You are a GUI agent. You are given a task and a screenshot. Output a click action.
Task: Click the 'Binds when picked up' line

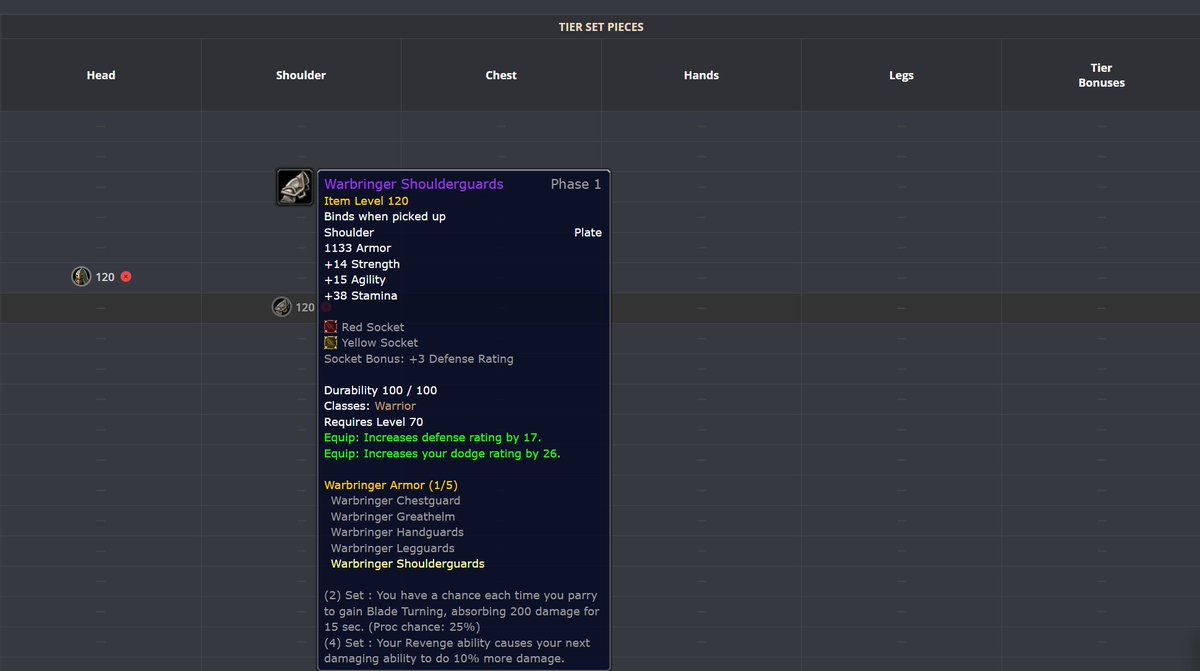[x=385, y=217]
